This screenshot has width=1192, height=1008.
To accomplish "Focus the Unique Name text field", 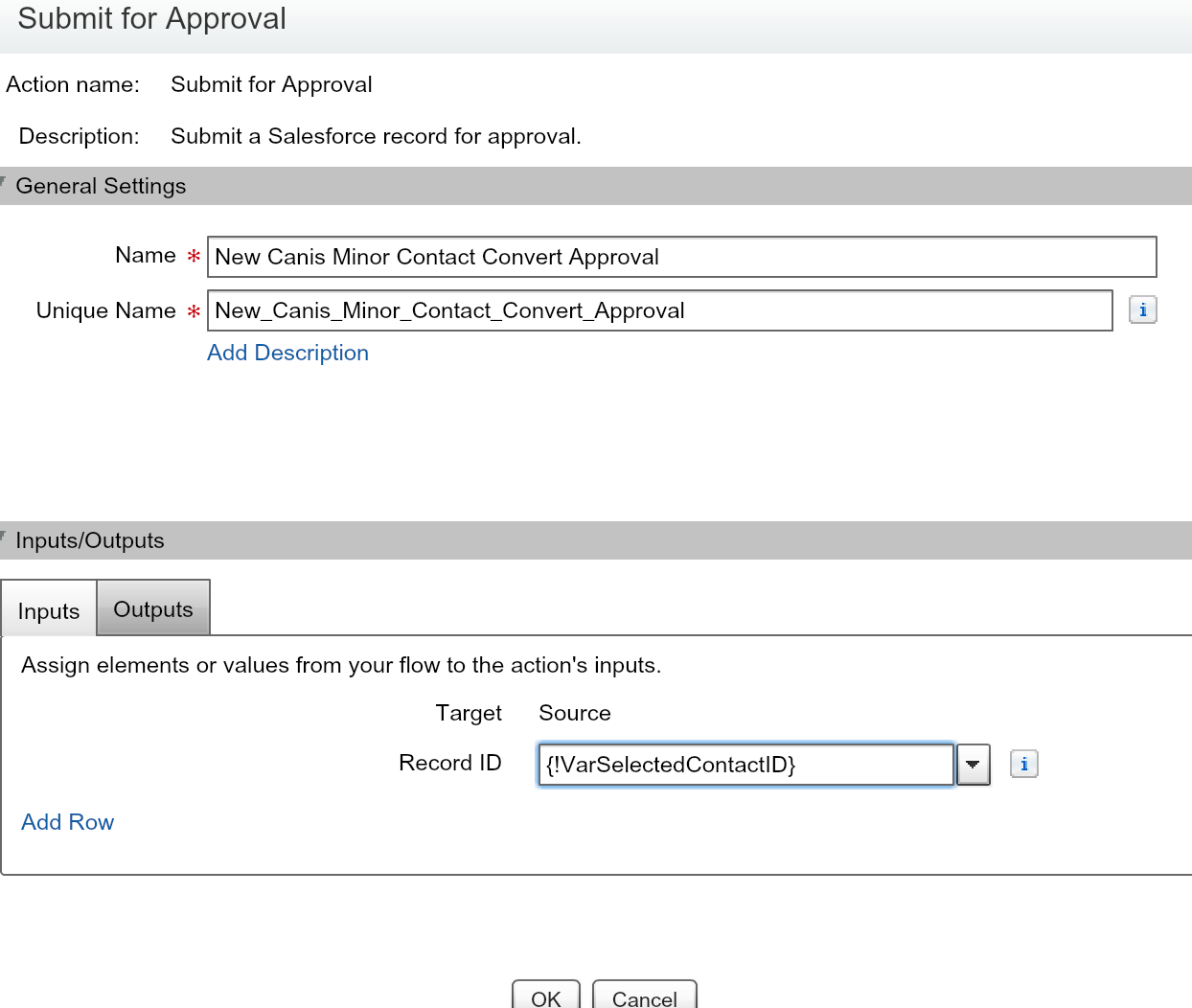I will [x=659, y=310].
